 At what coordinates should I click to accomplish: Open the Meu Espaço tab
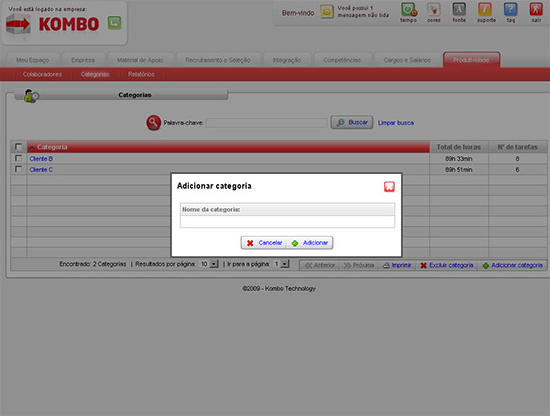pyautogui.click(x=33, y=60)
